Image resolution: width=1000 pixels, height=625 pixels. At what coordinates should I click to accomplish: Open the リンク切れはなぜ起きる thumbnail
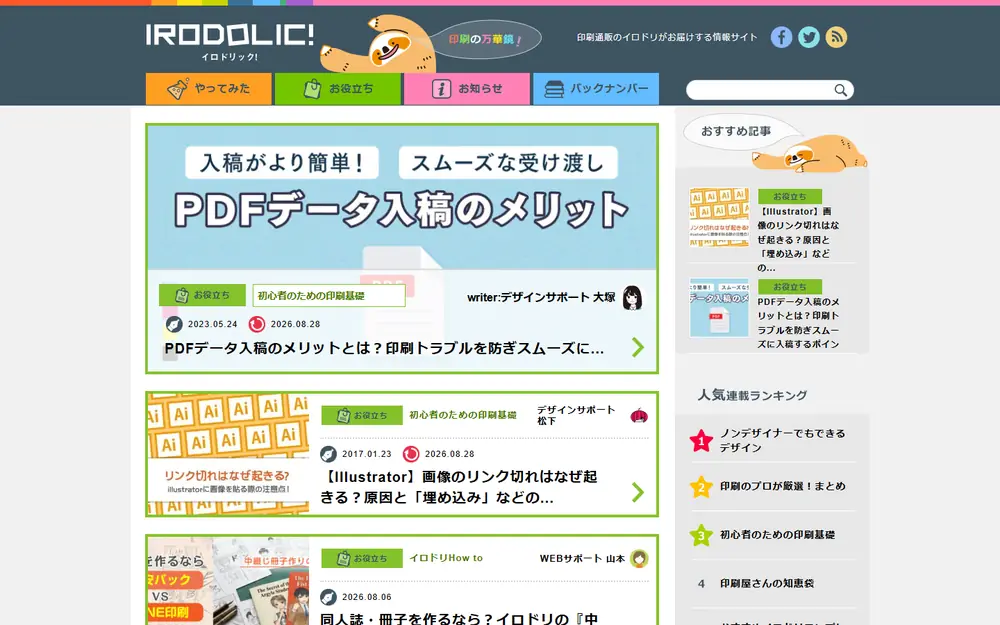pos(228,454)
